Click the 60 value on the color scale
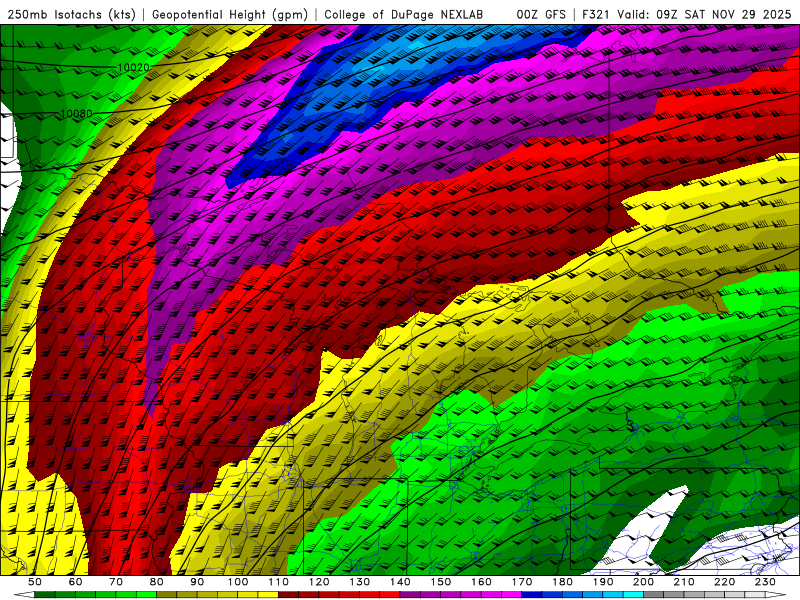The image size is (800, 600). (x=75, y=582)
